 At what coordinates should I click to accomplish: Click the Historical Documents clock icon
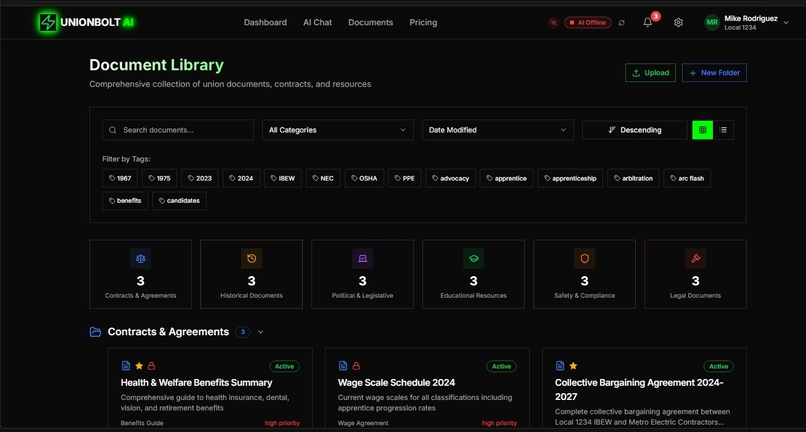coord(251,259)
